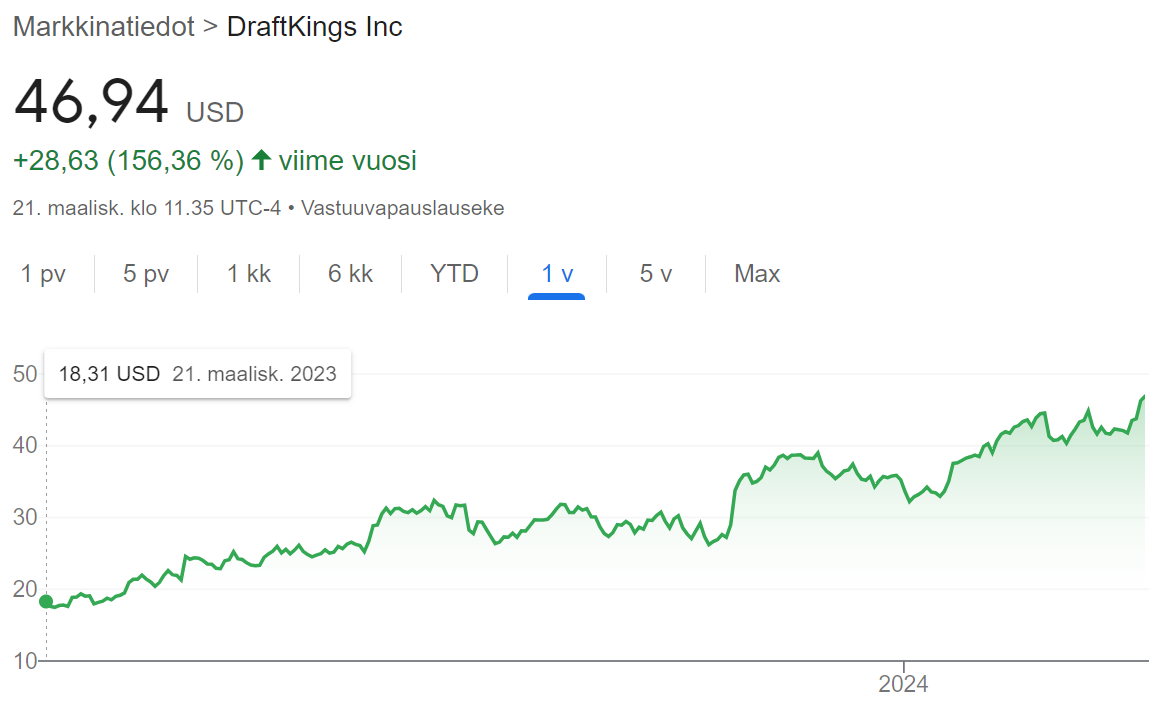
Task: Switch to the 5 pv range tab
Action: (x=146, y=273)
